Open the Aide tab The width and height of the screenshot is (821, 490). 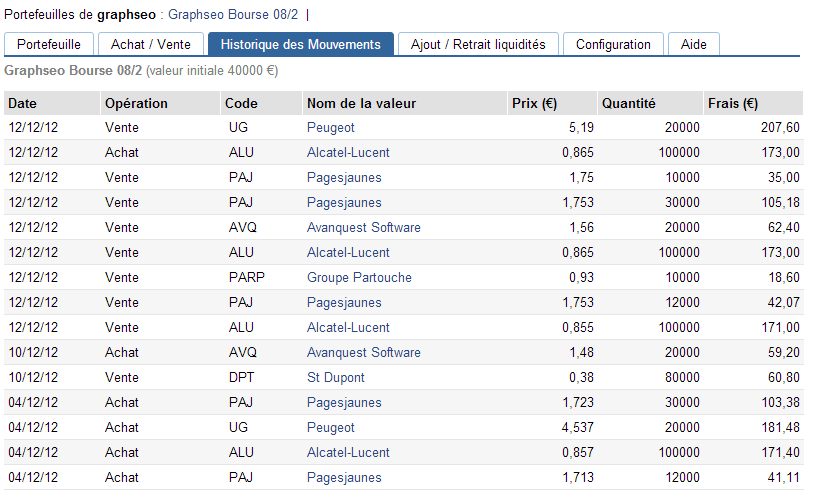[693, 44]
